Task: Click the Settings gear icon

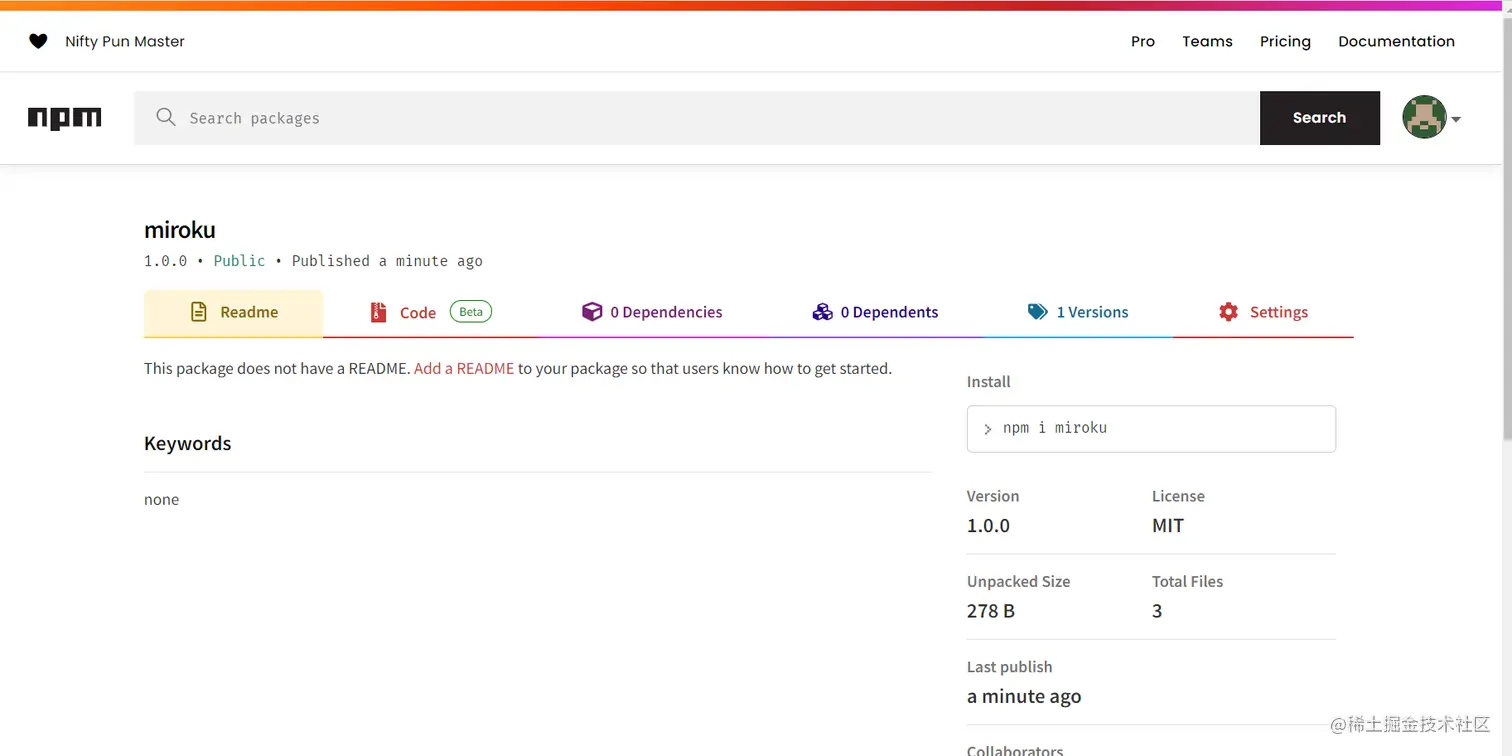Action: pyautogui.click(x=1228, y=312)
